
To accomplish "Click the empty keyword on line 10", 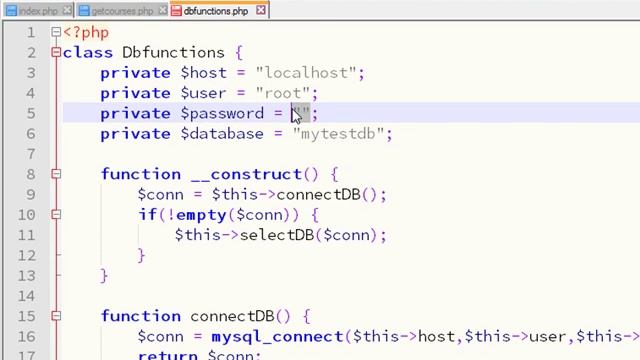I will click(x=201, y=216).
